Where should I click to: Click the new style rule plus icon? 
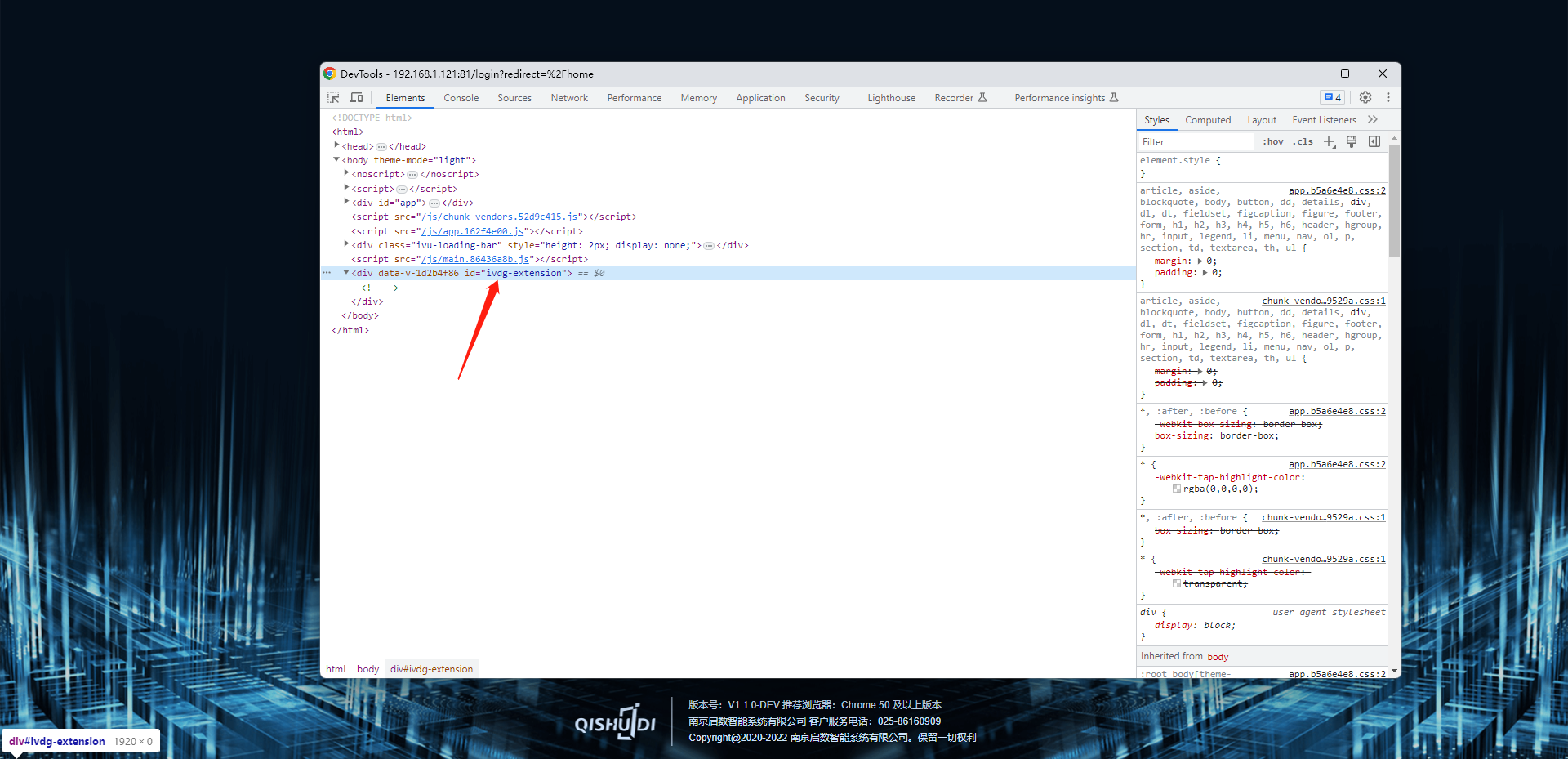(1330, 142)
